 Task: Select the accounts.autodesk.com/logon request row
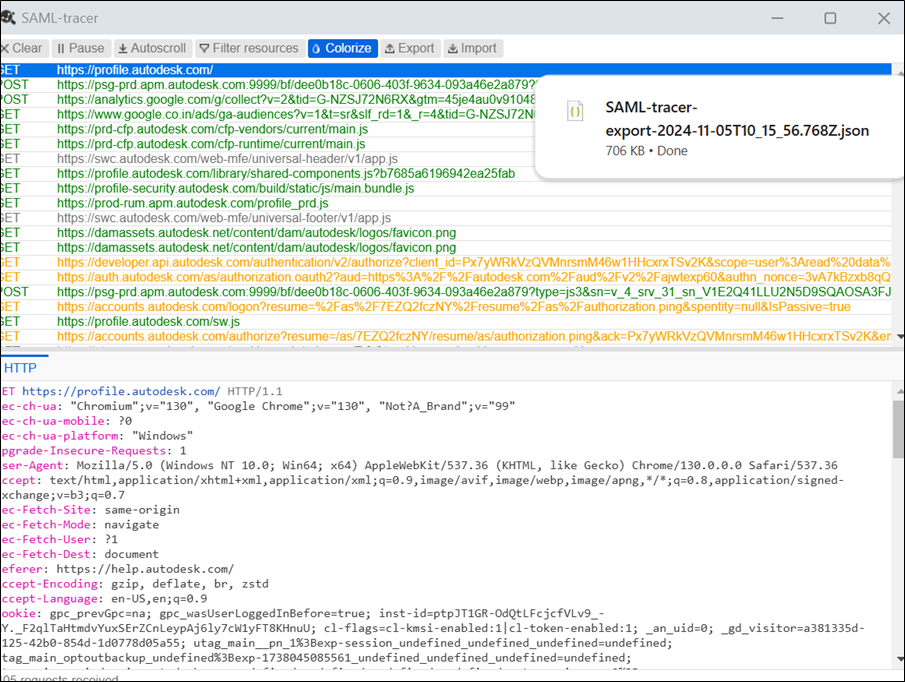446,307
